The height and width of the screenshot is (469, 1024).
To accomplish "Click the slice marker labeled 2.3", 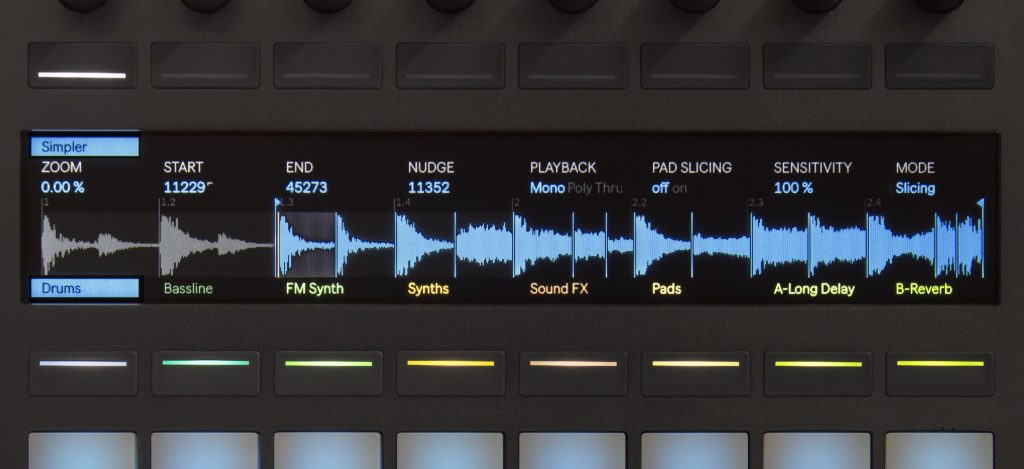I will pos(756,203).
